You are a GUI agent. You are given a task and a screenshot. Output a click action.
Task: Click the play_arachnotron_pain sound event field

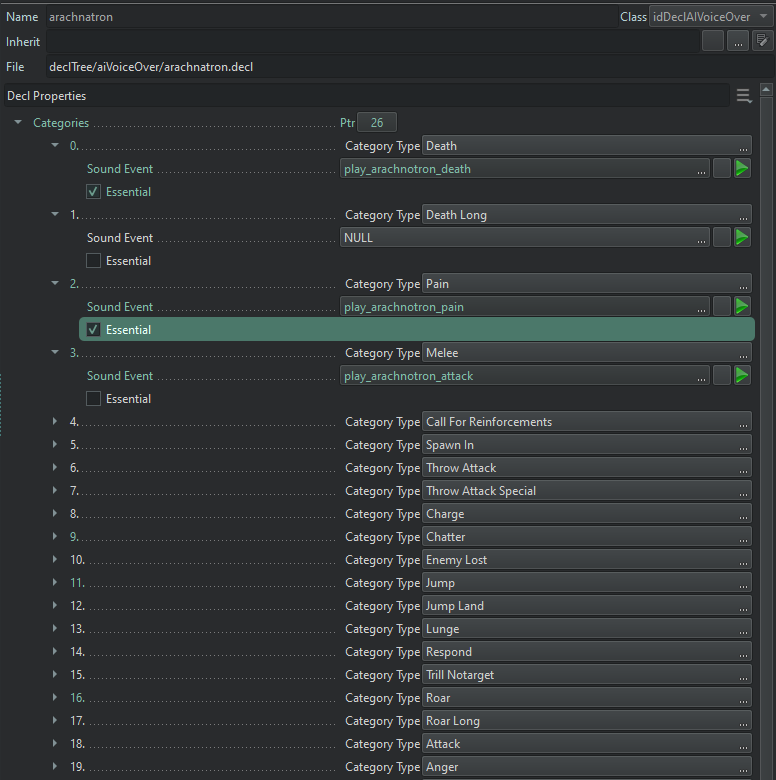(x=524, y=306)
